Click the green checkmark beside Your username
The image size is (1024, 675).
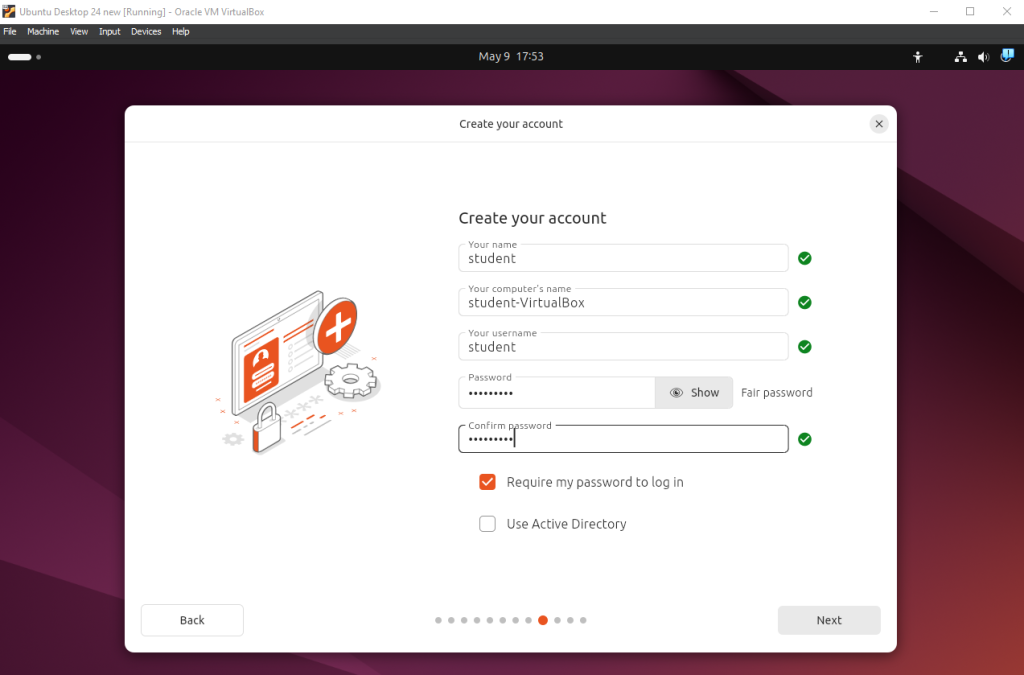805,347
